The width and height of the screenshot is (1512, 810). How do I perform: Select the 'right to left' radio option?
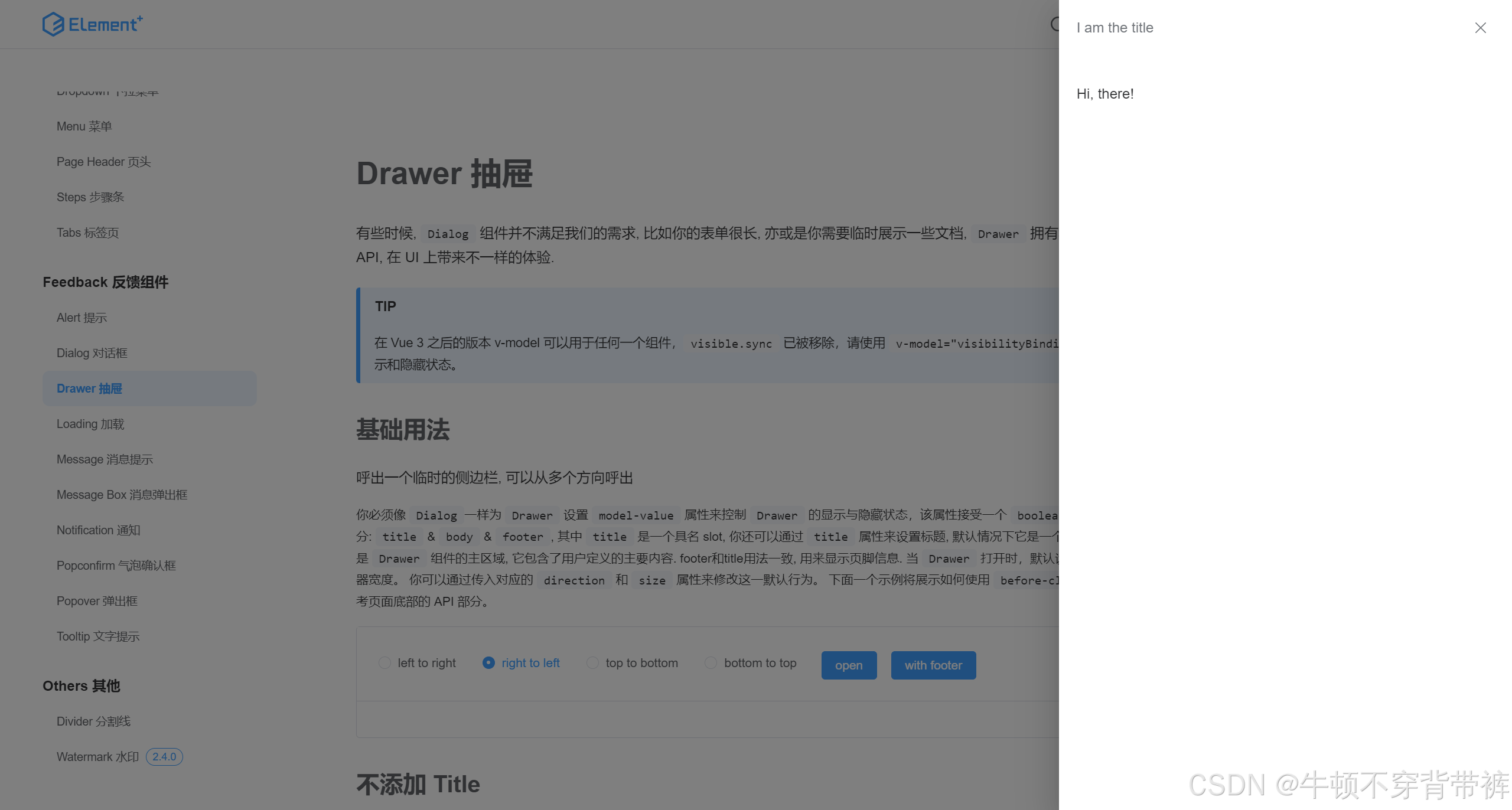[488, 663]
